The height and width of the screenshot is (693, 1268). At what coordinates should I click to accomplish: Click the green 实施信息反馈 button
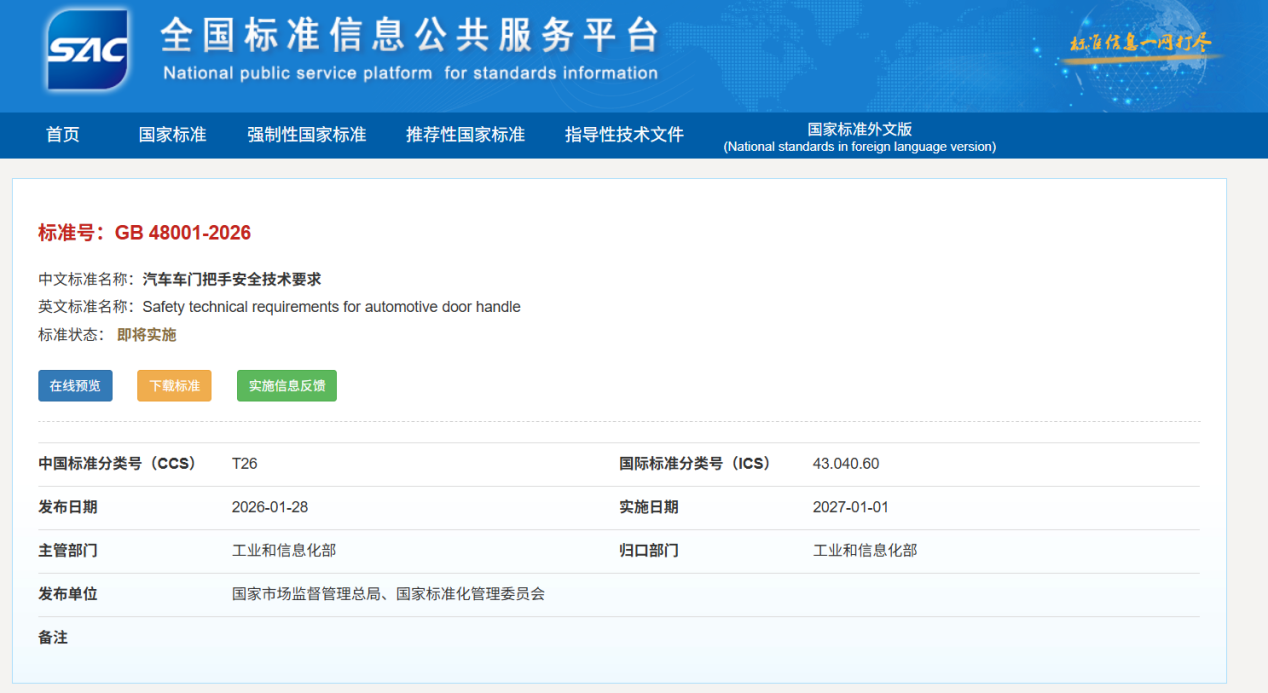[x=286, y=386]
